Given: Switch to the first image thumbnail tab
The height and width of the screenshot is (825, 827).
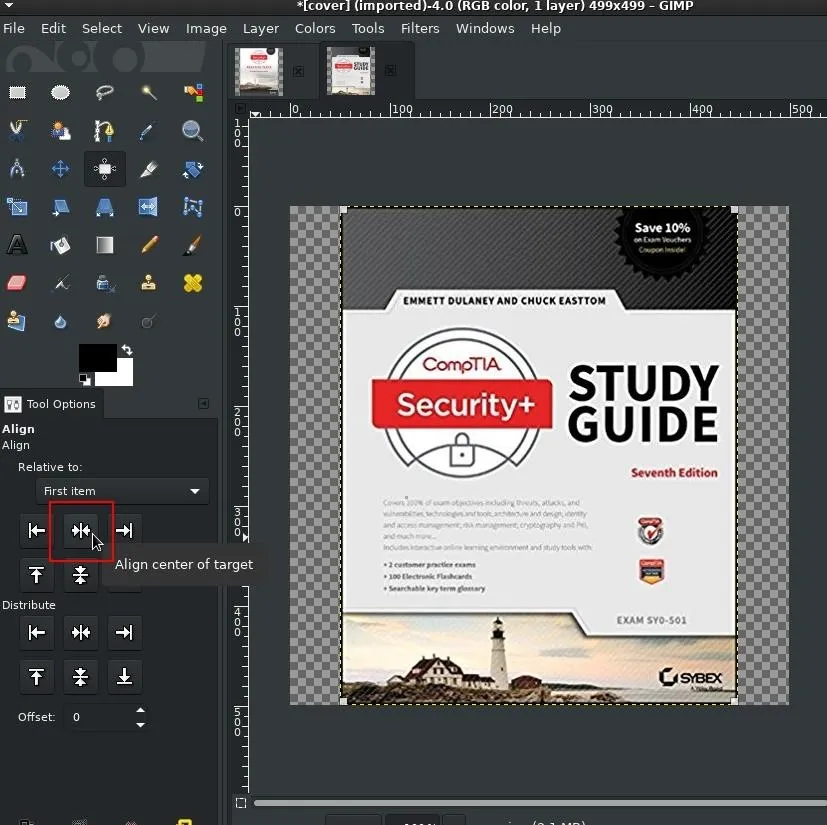Looking at the screenshot, I should pyautogui.click(x=258, y=71).
